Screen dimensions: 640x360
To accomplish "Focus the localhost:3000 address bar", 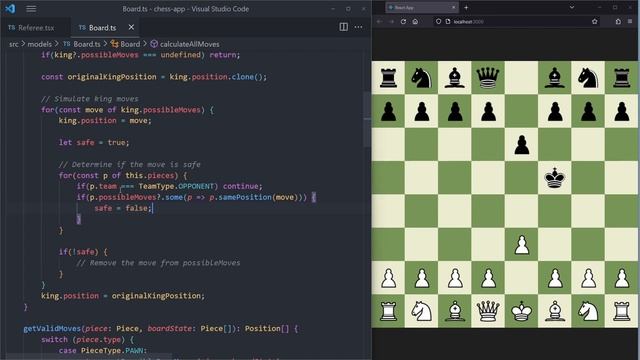I will coord(516,22).
